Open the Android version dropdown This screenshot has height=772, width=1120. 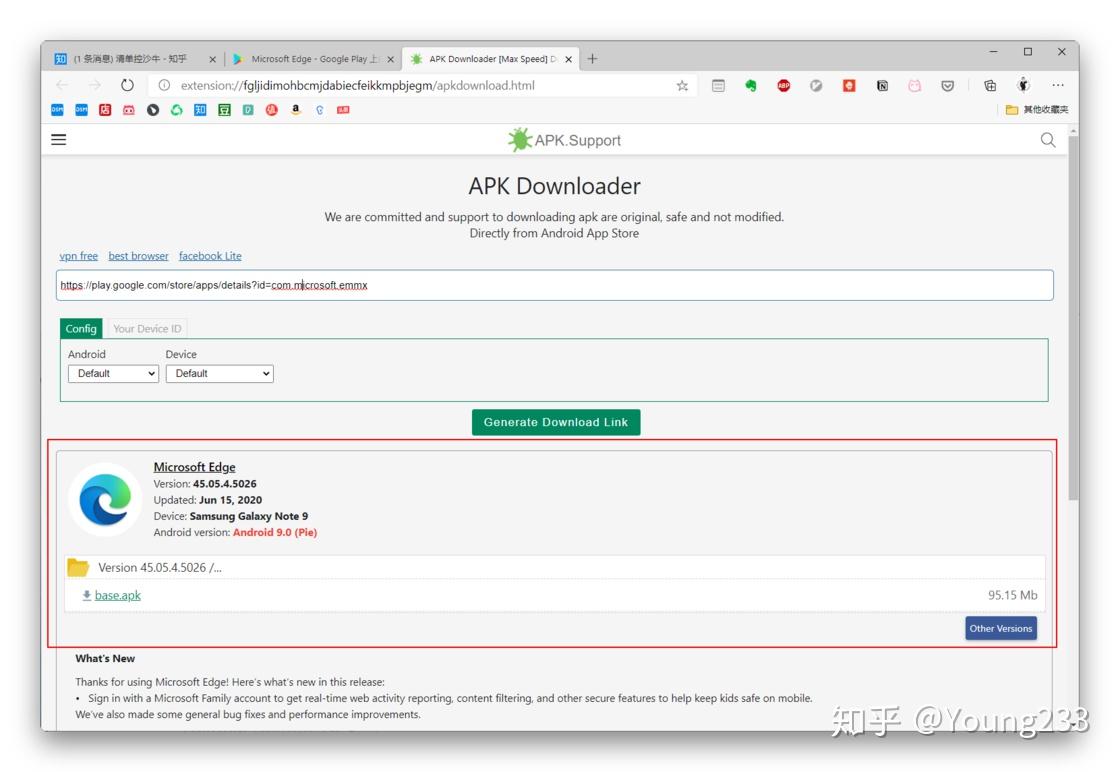(114, 374)
